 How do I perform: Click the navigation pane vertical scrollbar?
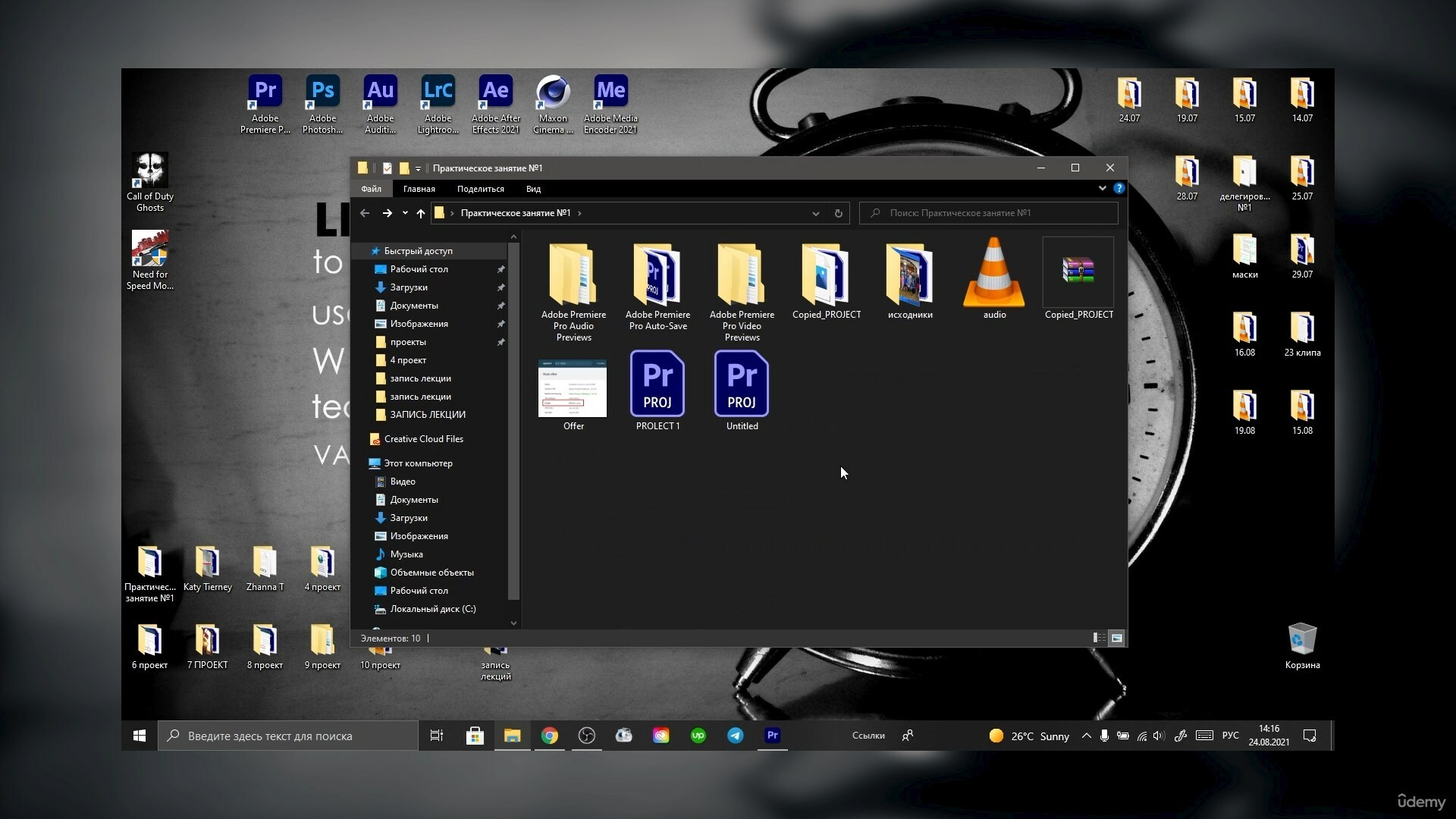513,421
